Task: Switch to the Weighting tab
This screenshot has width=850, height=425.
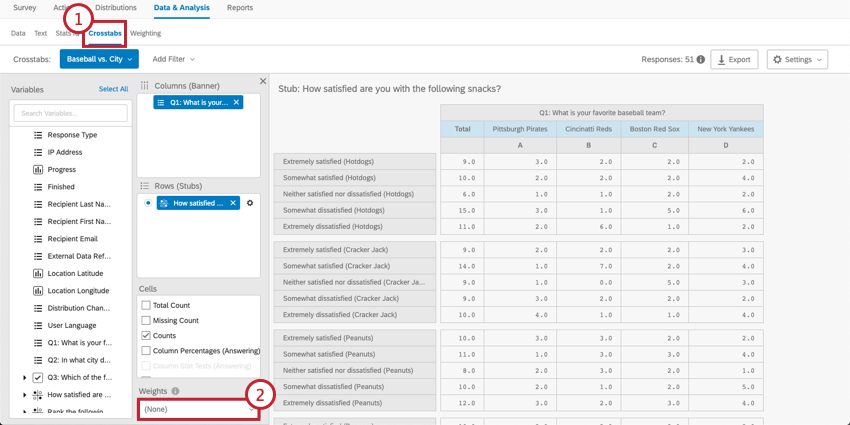Action: (145, 33)
